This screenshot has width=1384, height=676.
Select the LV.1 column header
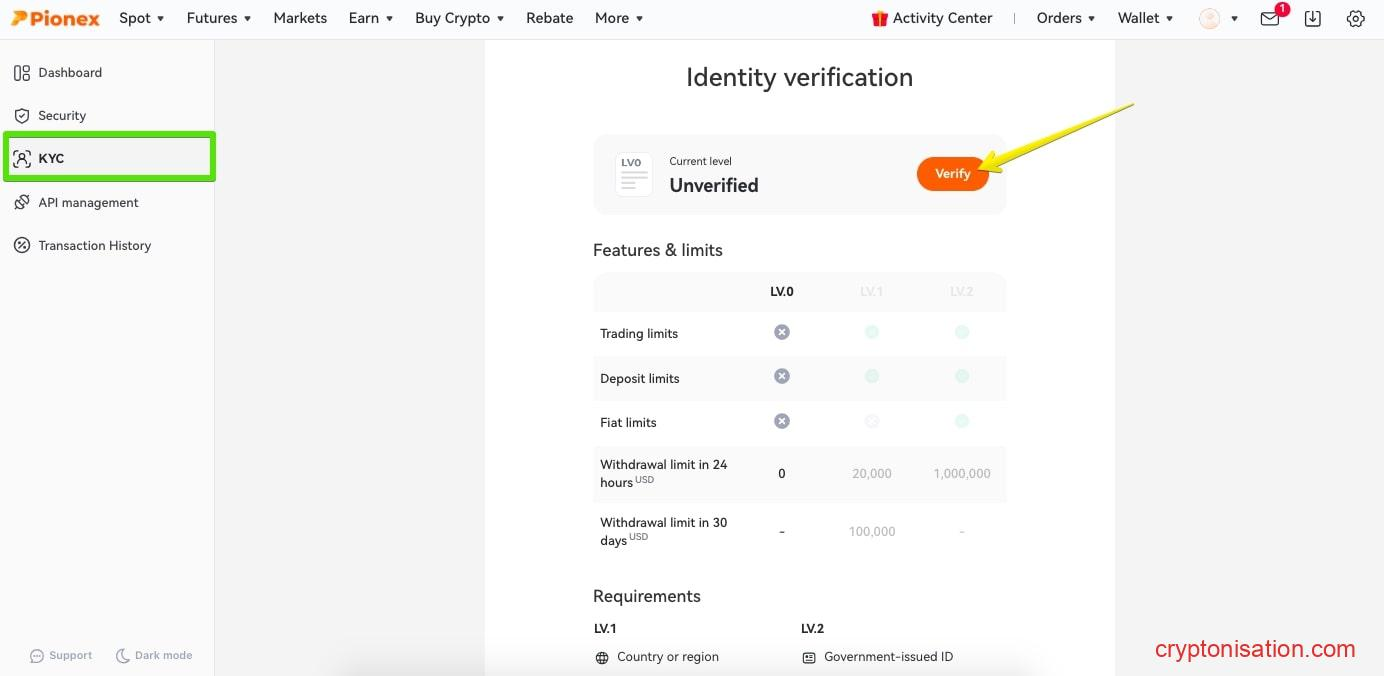(x=871, y=292)
